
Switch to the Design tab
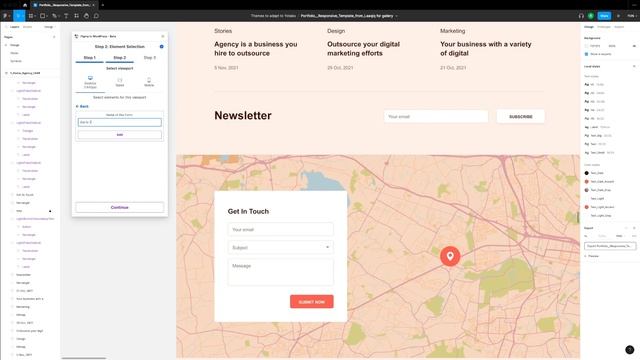coord(589,27)
